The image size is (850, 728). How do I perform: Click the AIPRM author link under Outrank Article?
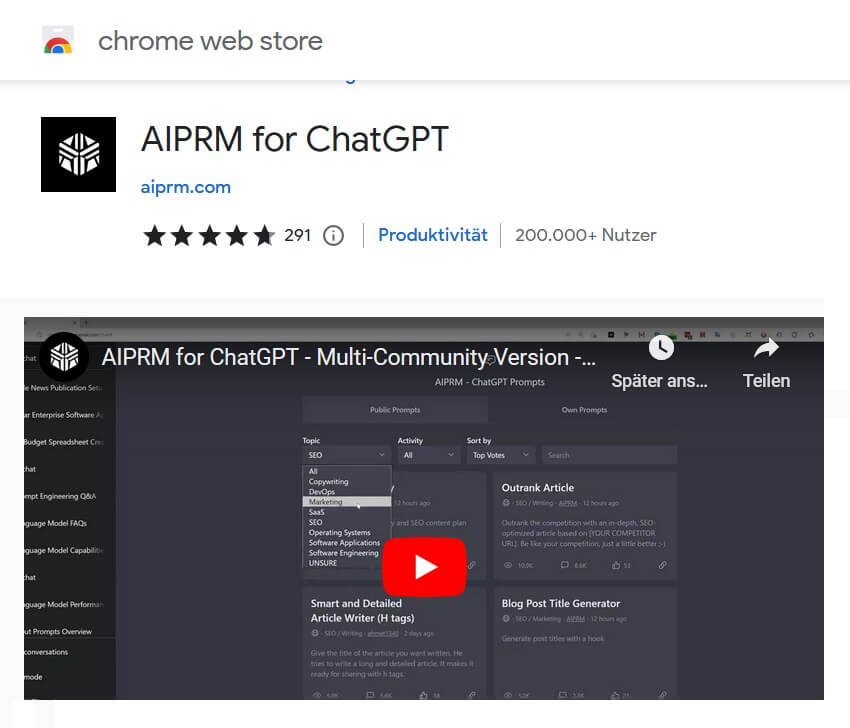pos(568,503)
